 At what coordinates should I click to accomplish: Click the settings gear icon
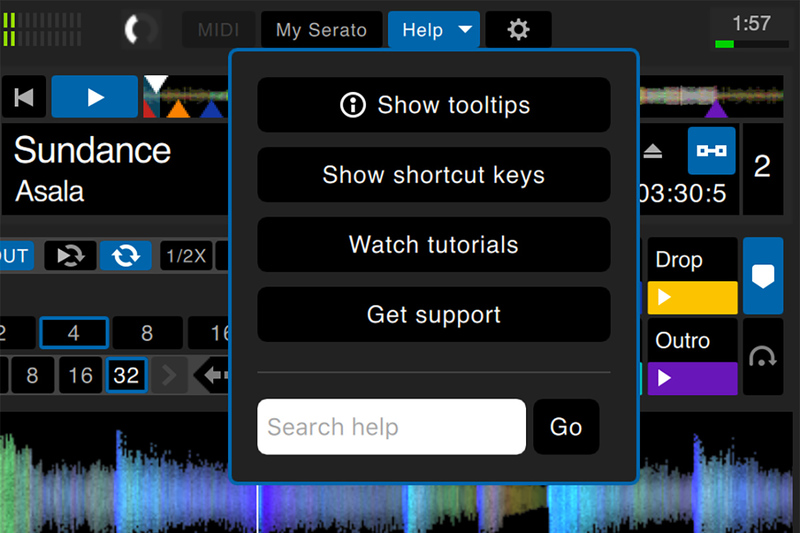coord(518,30)
